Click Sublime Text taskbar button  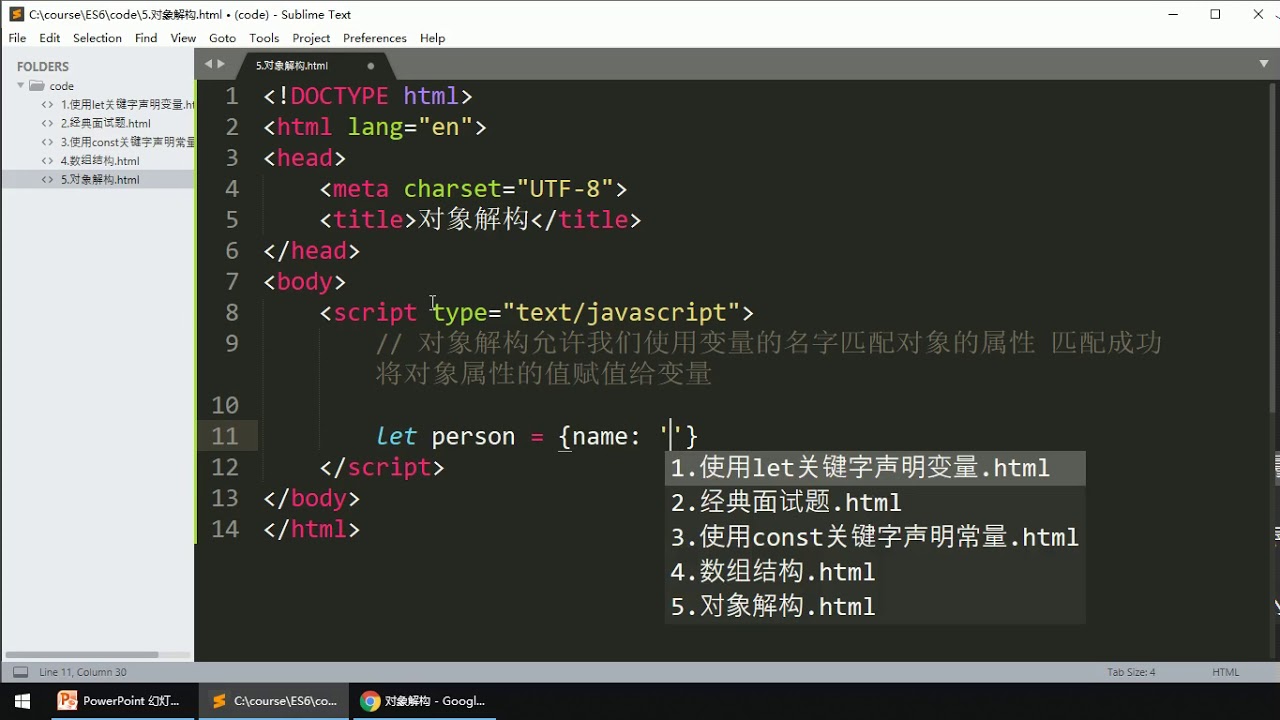[x=274, y=701]
